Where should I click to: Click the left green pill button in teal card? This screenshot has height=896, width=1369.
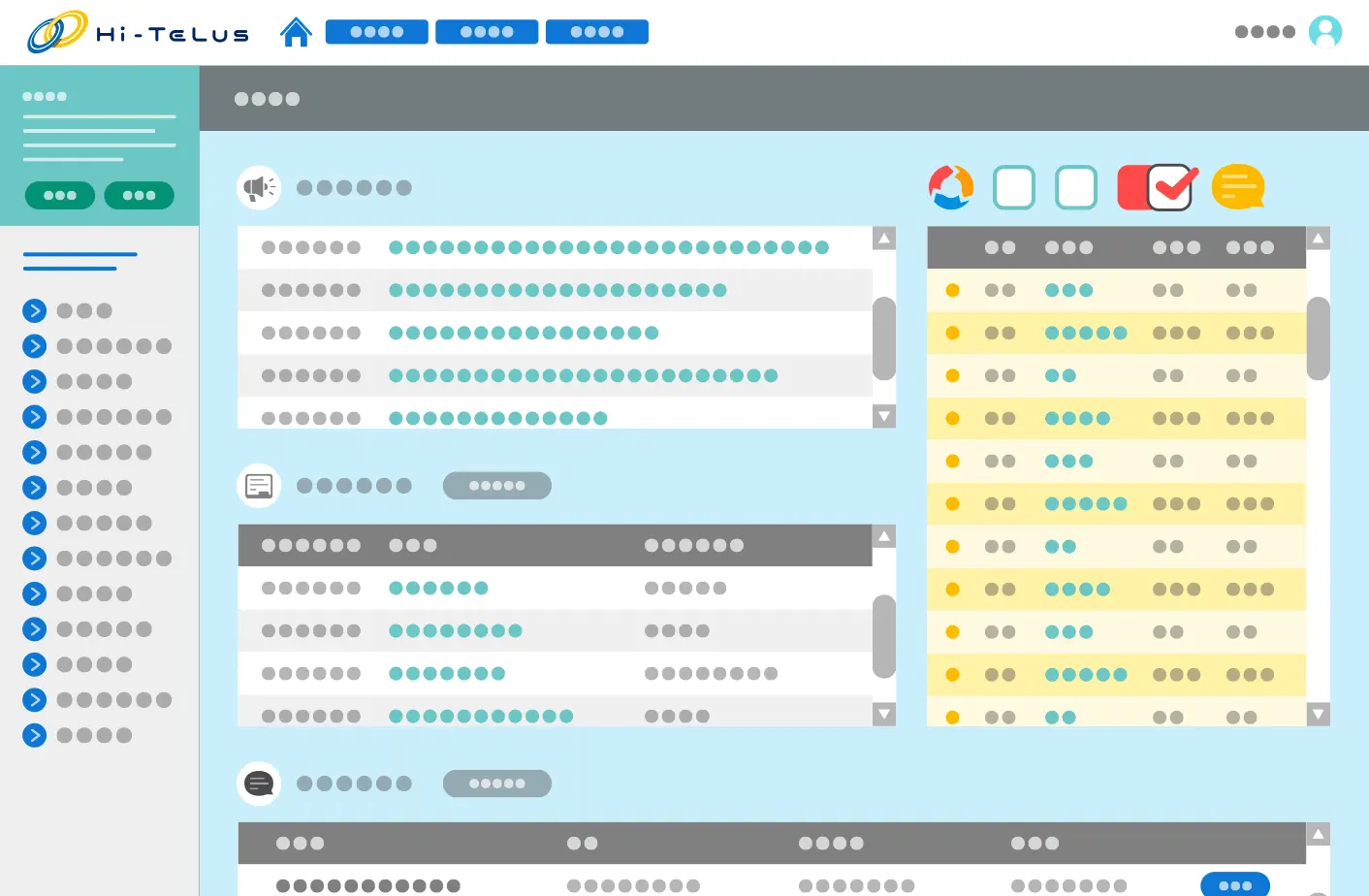coord(60,195)
